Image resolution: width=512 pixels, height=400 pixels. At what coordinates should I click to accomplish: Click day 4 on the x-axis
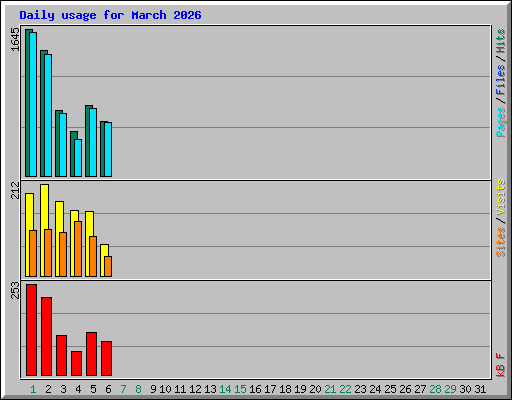[x=78, y=389]
